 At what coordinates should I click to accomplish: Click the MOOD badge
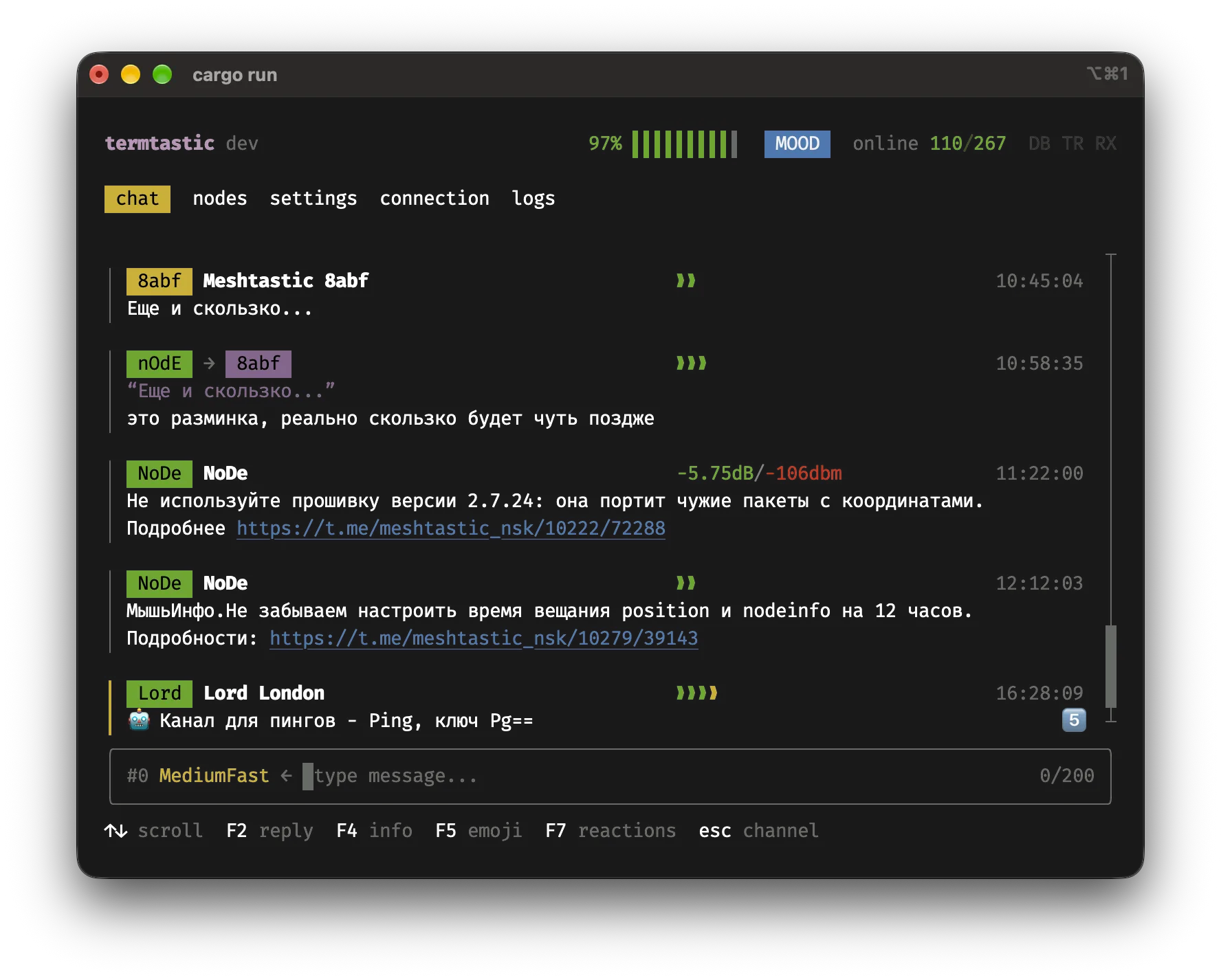pyautogui.click(x=797, y=144)
